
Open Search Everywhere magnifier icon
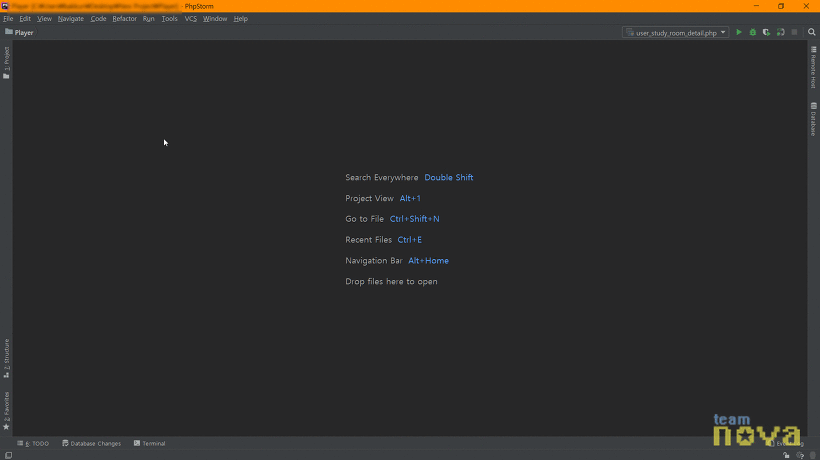coord(812,32)
